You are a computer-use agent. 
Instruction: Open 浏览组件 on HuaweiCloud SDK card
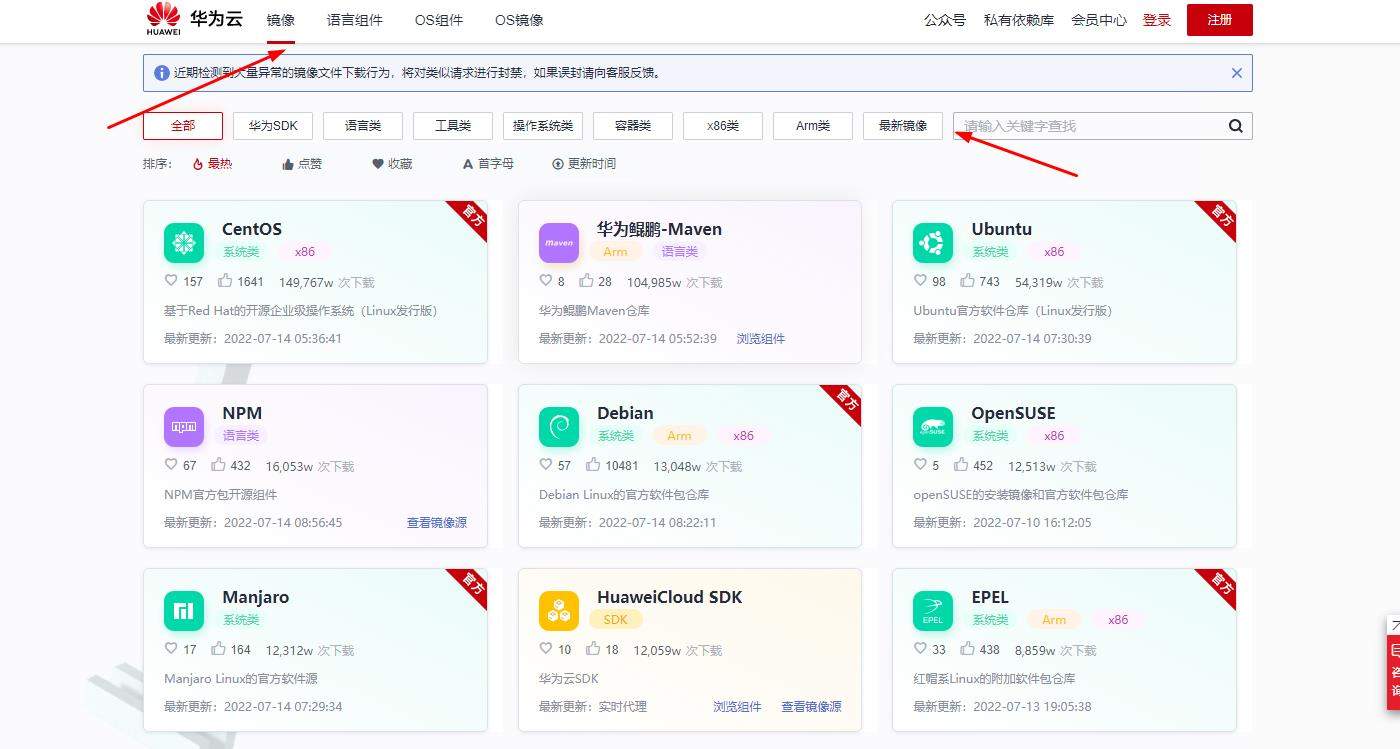(737, 707)
